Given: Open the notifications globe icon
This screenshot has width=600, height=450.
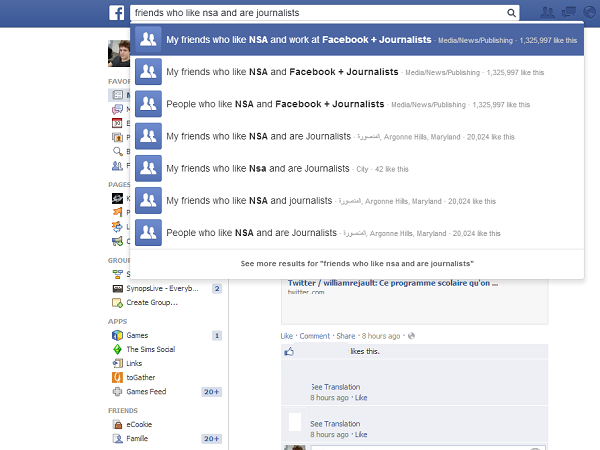Looking at the screenshot, I should (589, 13).
